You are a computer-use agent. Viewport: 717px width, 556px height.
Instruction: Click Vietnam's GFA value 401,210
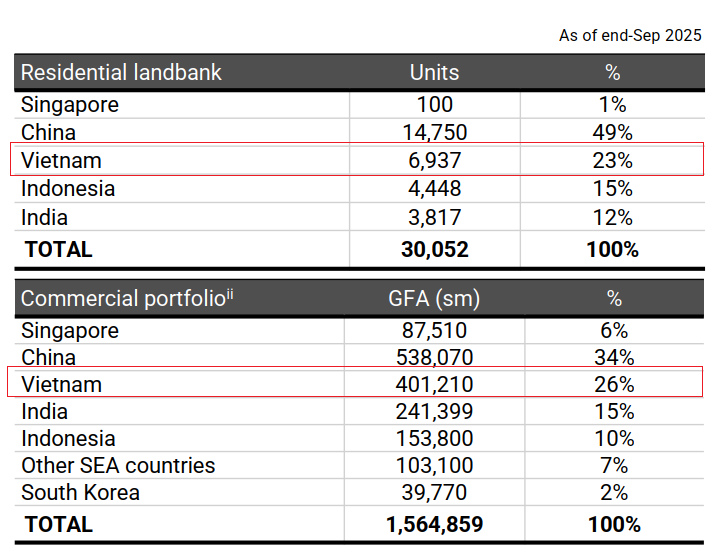[434, 385]
